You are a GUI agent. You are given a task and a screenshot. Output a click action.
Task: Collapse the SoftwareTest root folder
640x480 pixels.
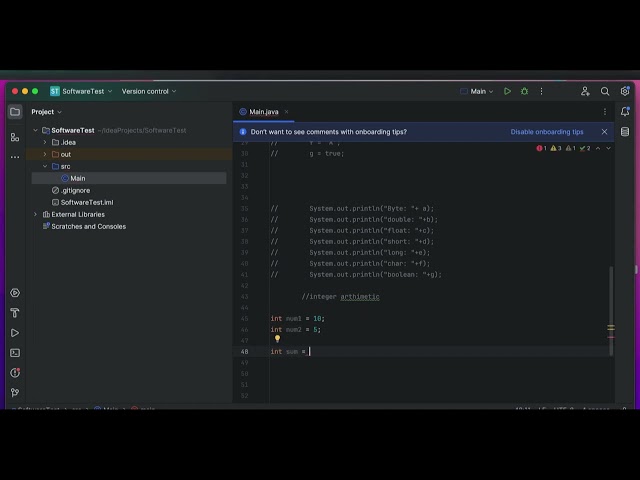click(x=36, y=131)
